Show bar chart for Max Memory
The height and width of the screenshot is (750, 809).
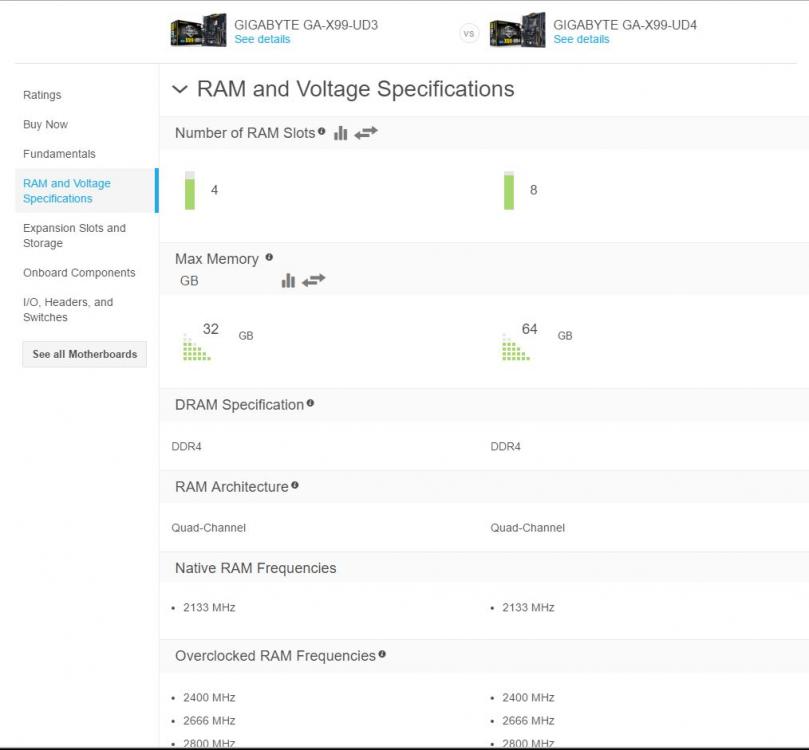tap(288, 281)
